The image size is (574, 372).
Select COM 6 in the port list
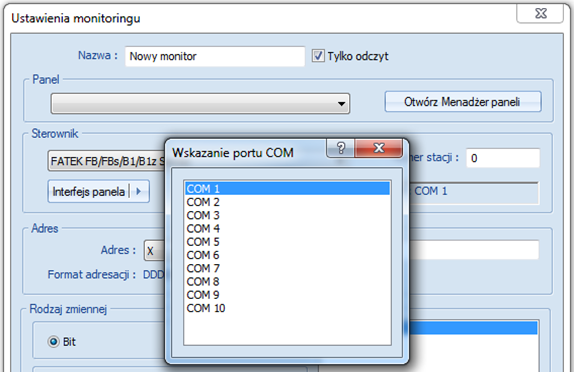point(287,255)
